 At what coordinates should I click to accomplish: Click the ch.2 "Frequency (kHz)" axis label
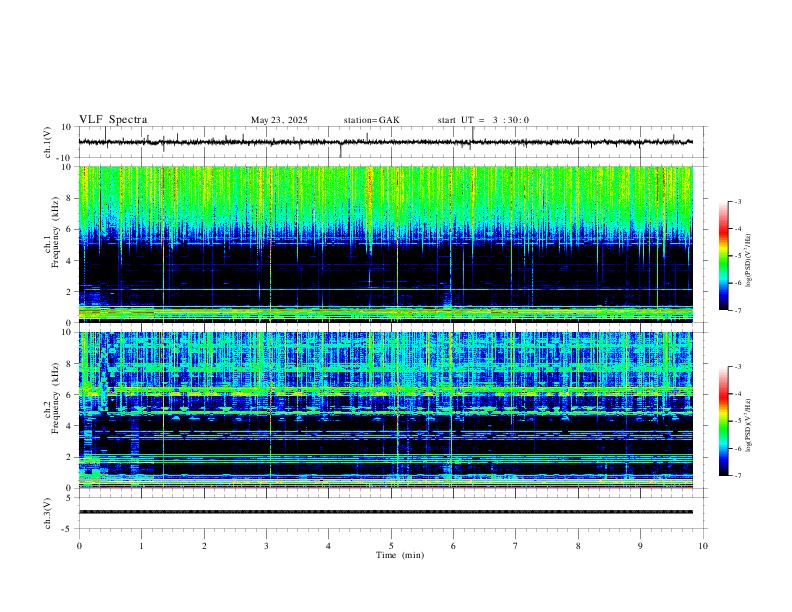(55, 398)
